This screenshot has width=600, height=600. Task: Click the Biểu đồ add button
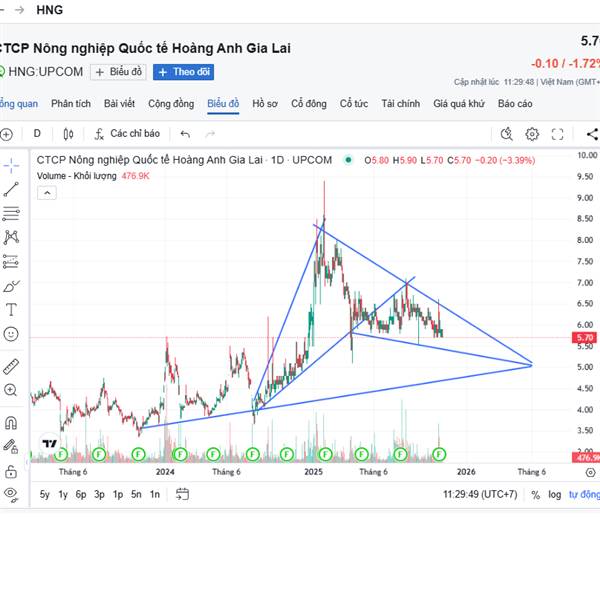118,72
